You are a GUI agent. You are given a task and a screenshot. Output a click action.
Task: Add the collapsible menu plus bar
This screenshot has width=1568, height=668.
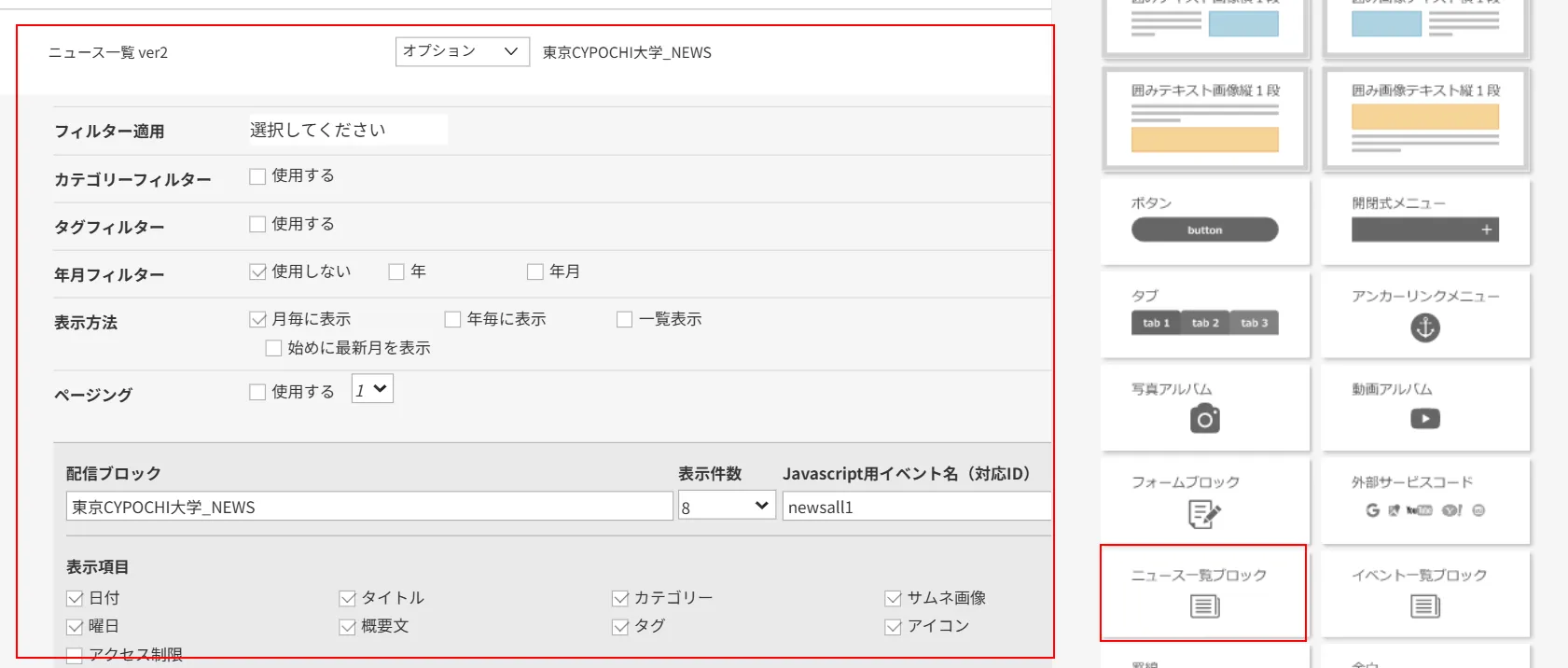pos(1424,230)
